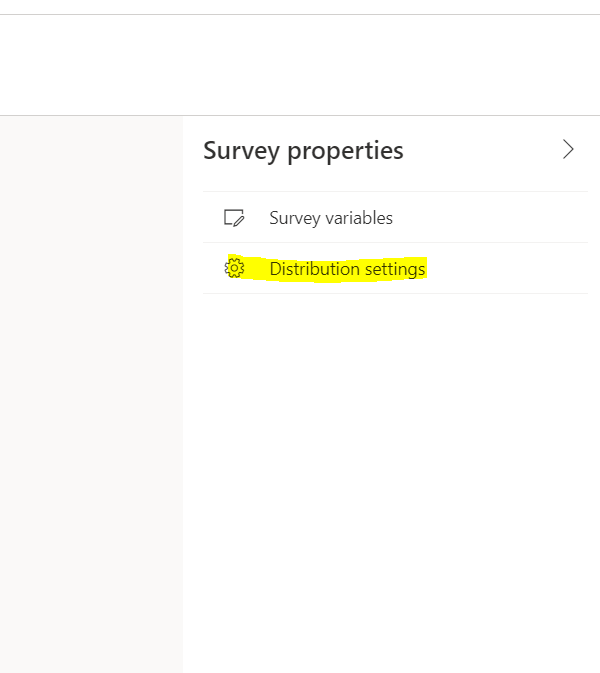Click the Distribution settings gear icon
The image size is (600, 673).
234,268
